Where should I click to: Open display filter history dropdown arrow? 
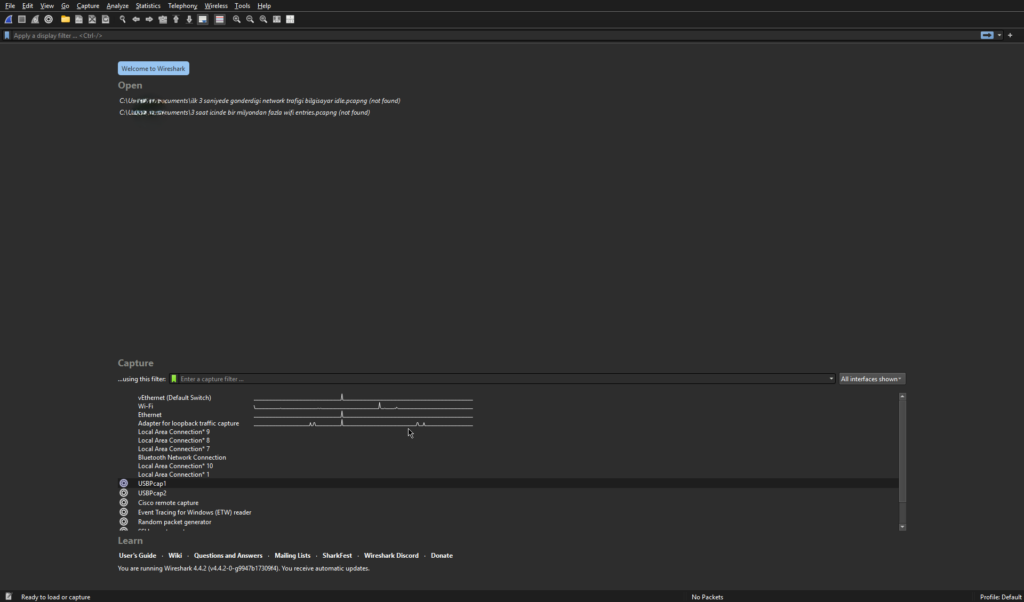pyautogui.click(x=999, y=35)
